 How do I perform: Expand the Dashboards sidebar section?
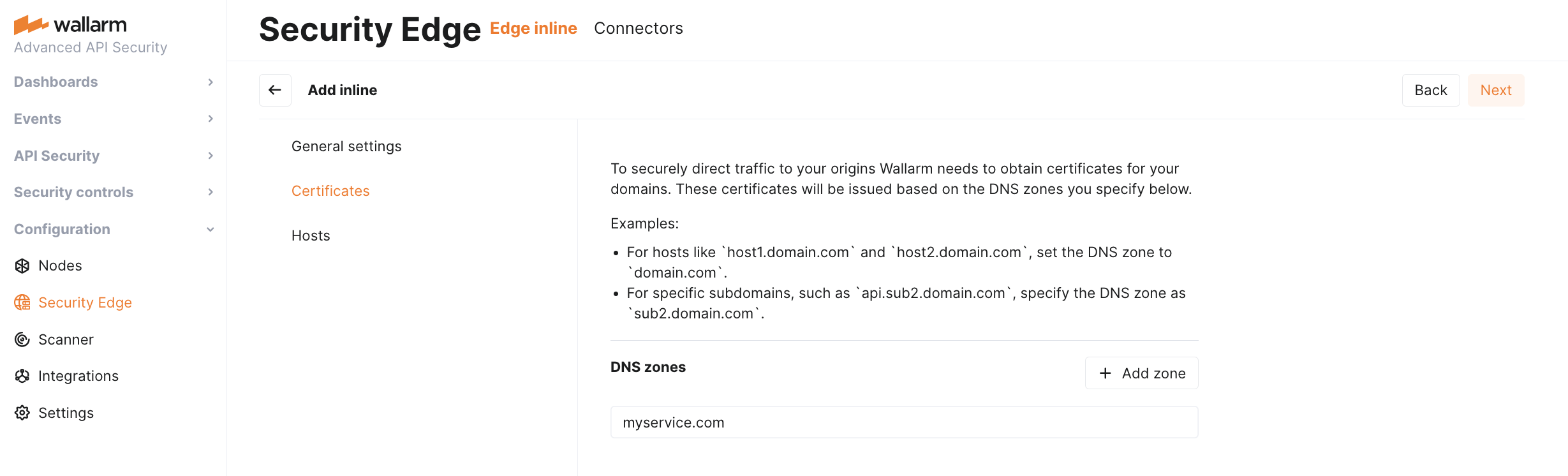[x=211, y=82]
